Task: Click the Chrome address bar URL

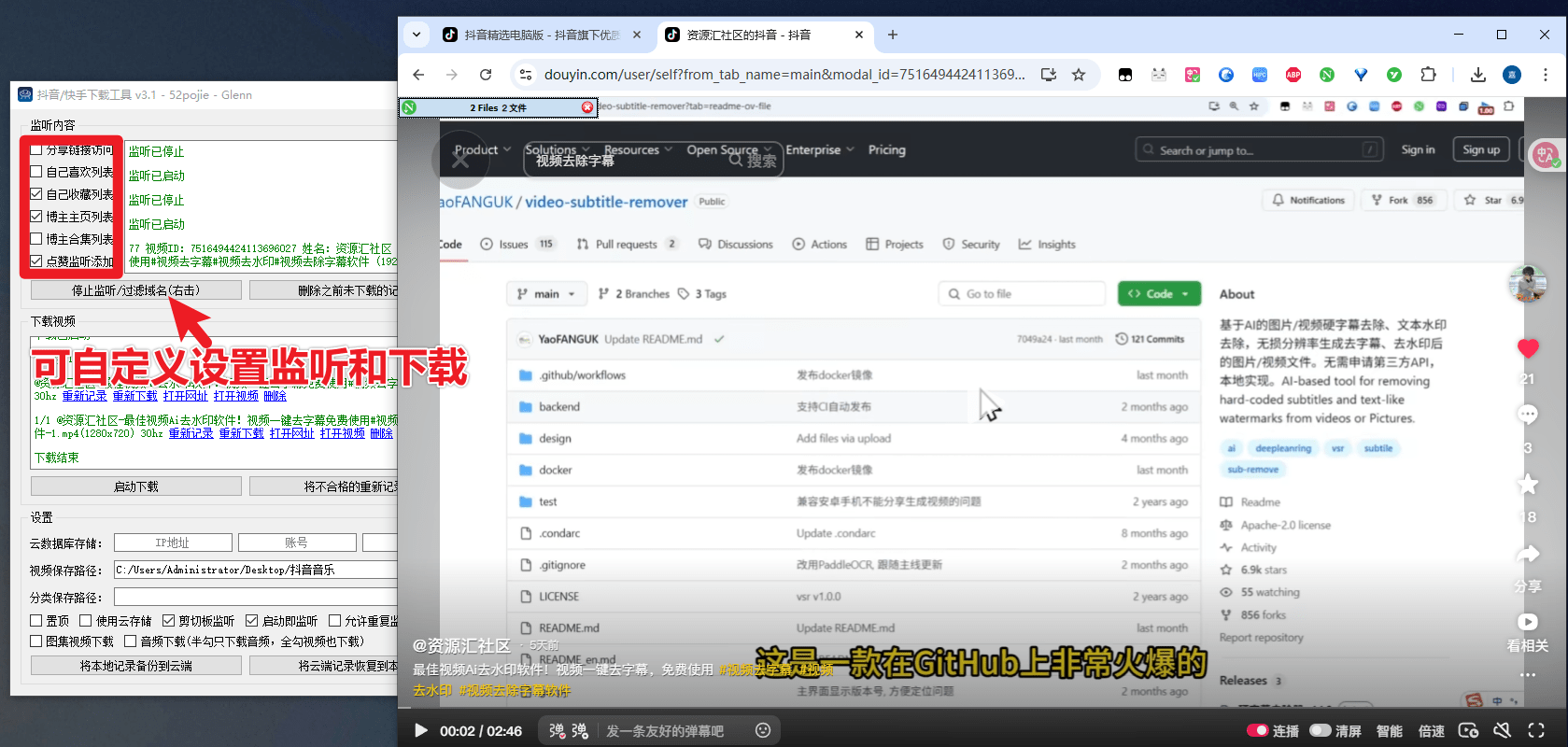Action: 784,75
